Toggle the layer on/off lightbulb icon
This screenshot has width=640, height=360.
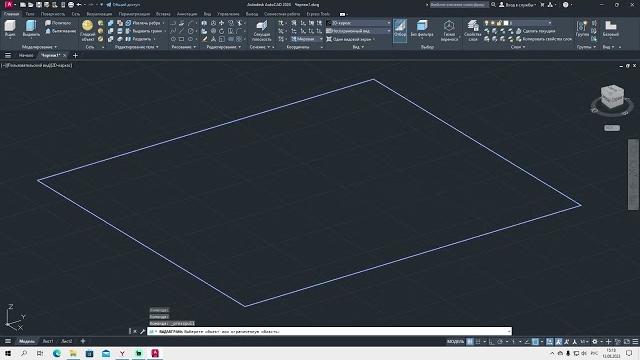coord(487,23)
